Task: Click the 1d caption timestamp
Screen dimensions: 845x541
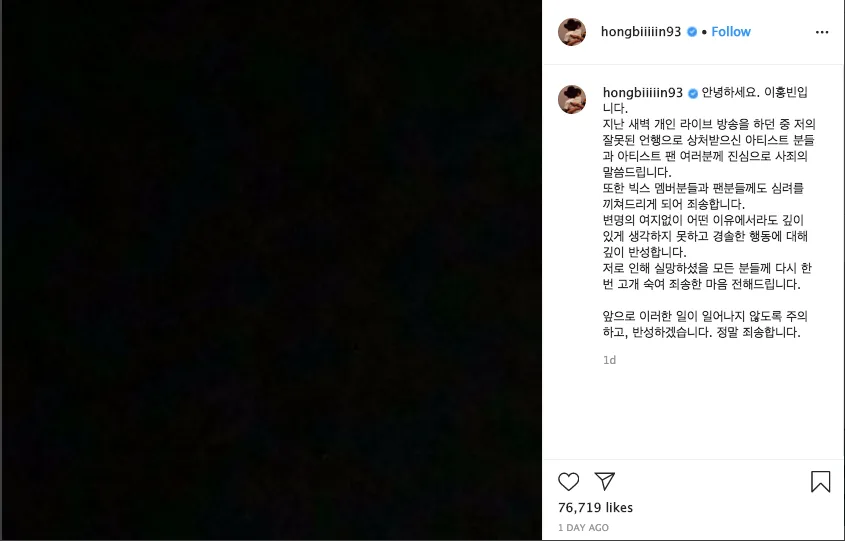Action: click(x=609, y=360)
